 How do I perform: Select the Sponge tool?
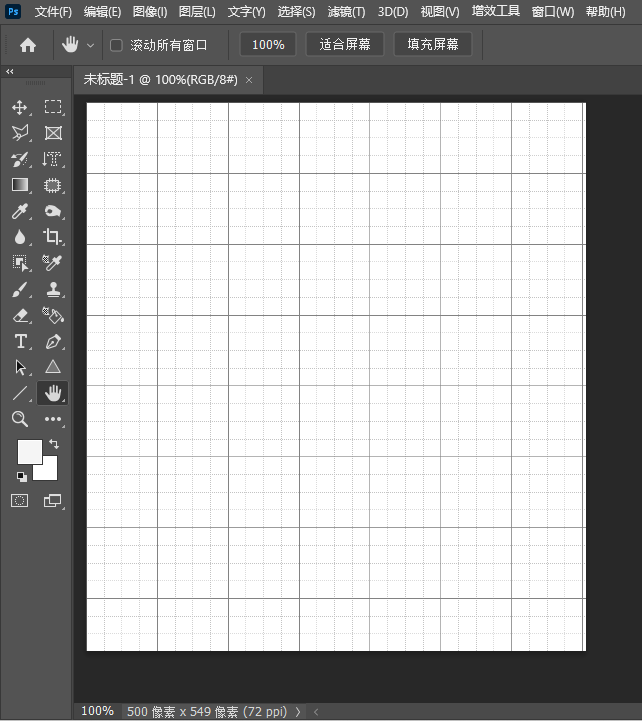point(53,212)
